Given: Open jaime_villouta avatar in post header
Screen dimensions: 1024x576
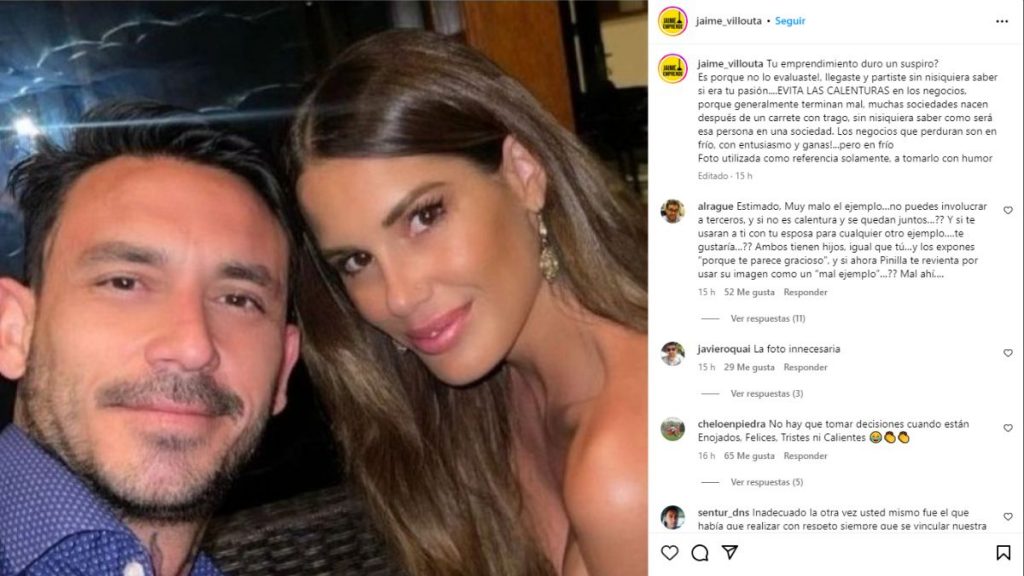Looking at the screenshot, I should coord(672,21).
